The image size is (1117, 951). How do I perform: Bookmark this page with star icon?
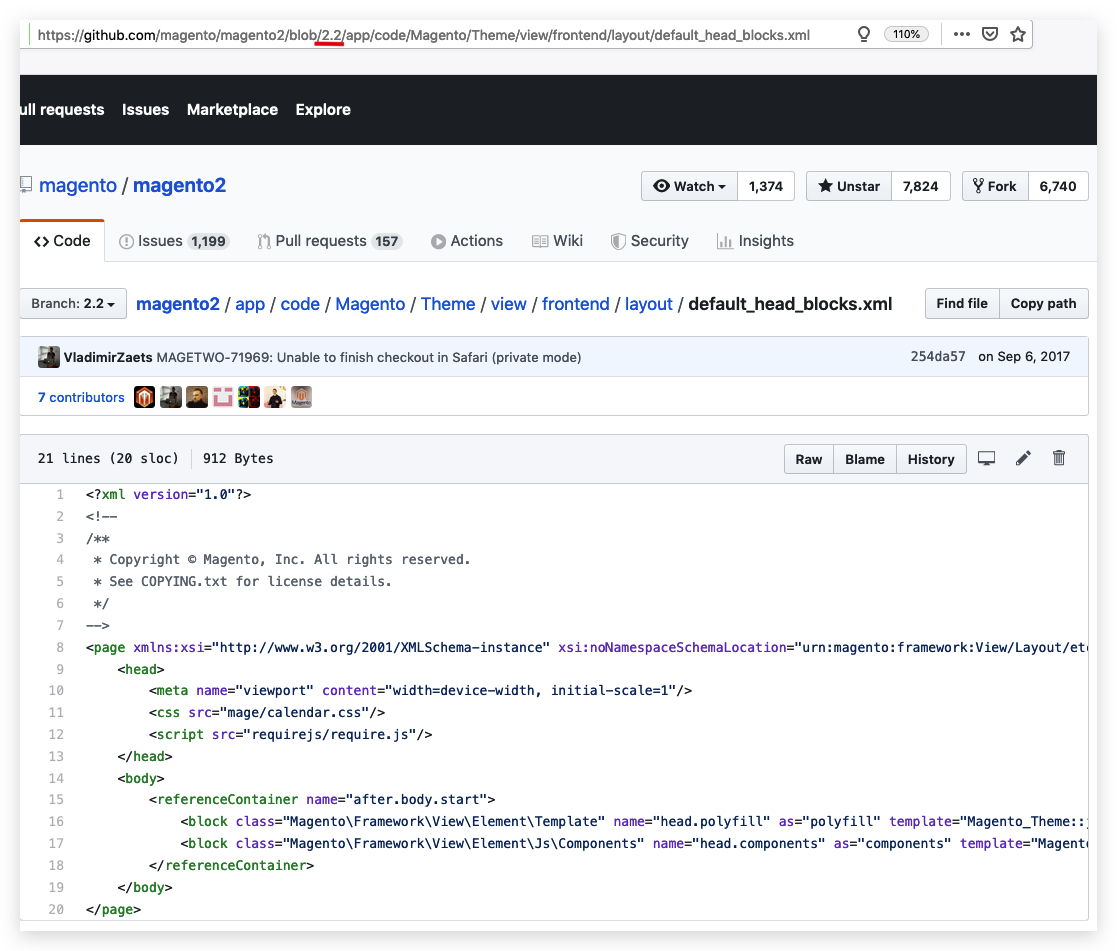pos(1018,34)
